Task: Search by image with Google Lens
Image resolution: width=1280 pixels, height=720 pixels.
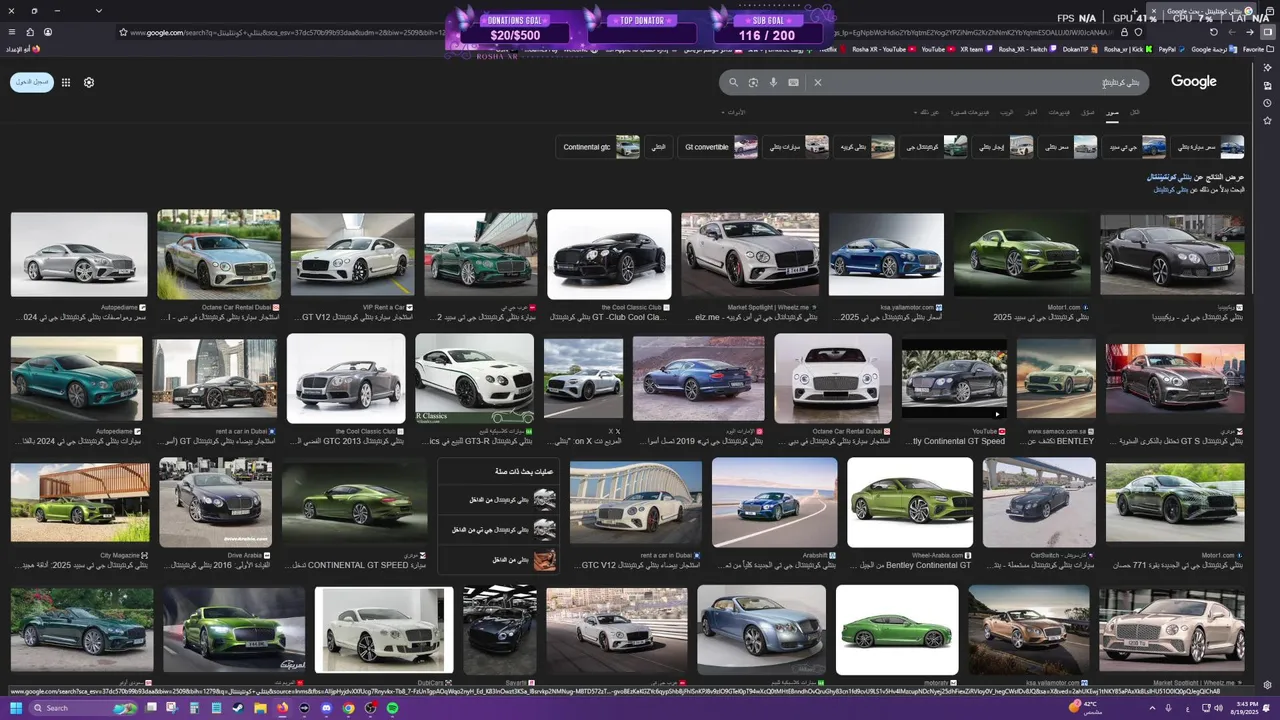Action: (753, 82)
